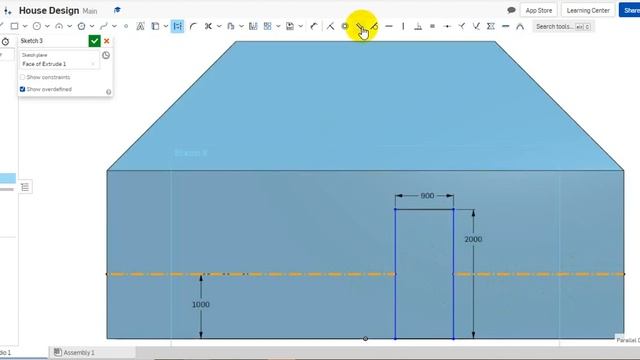
Task: Select the Center point circle tool
Action: (x=37, y=26)
